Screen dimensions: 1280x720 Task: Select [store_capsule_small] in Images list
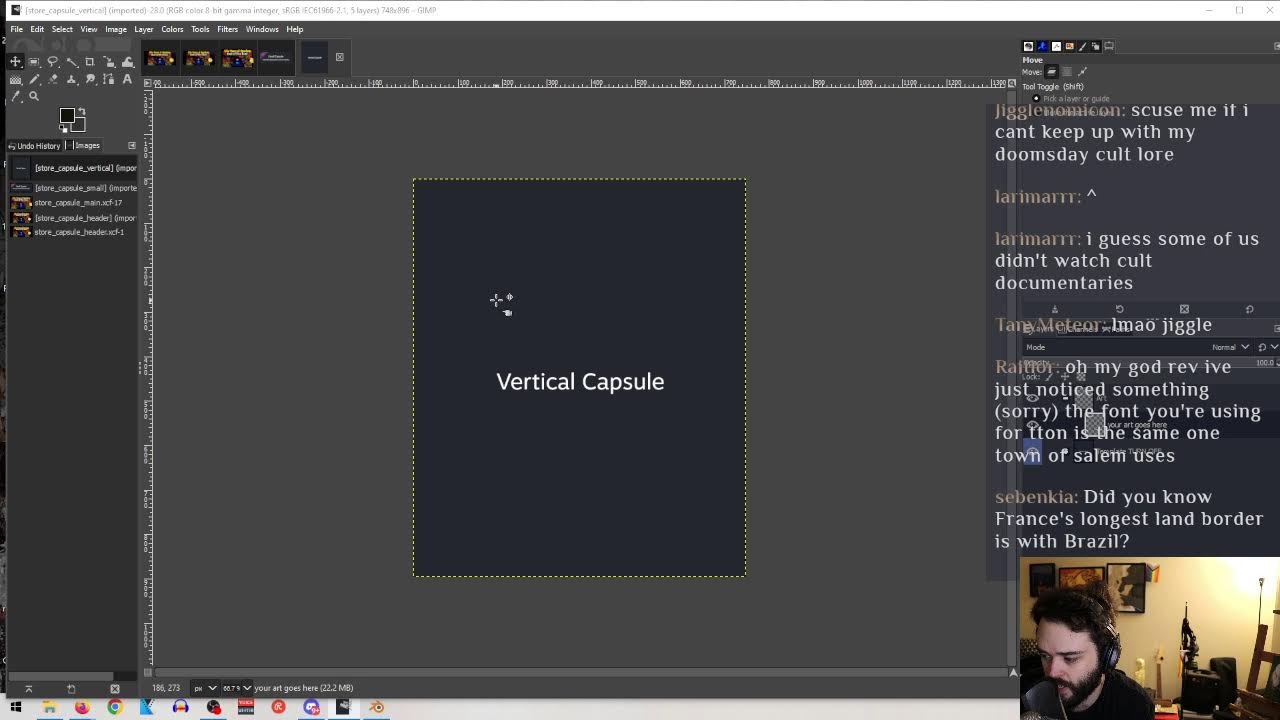[72, 188]
